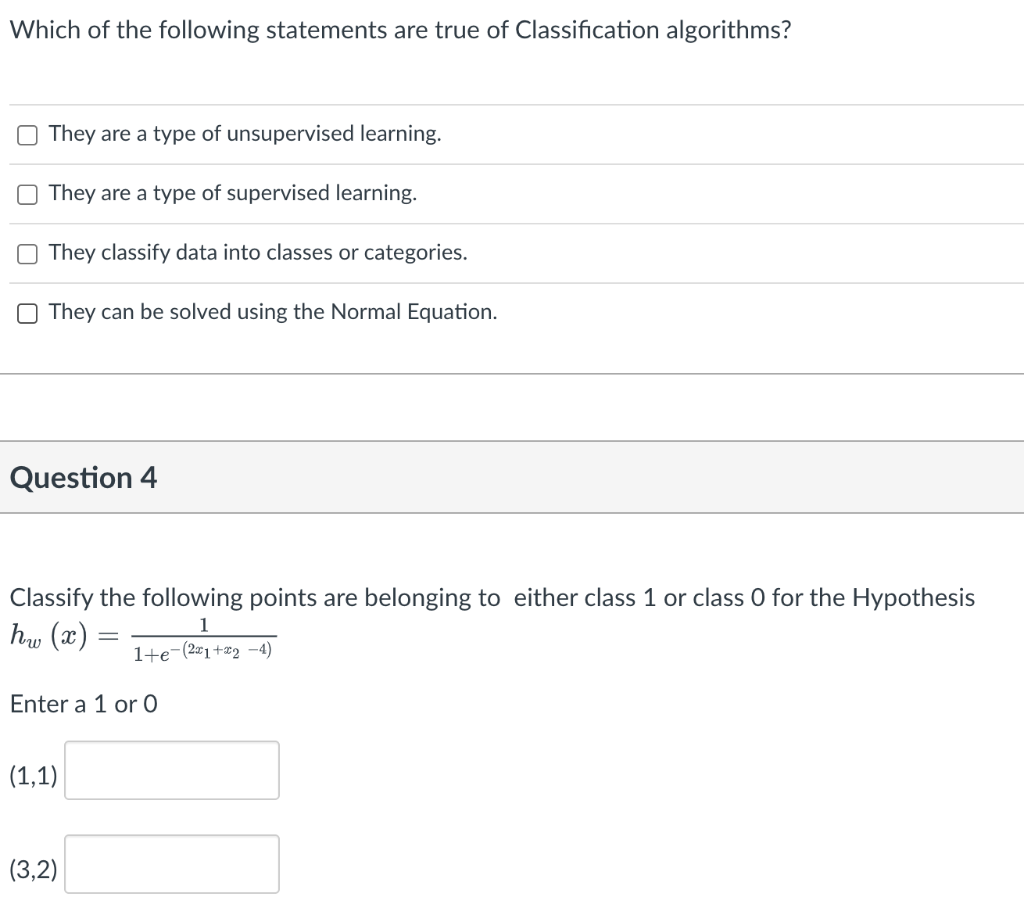Select the classes or categories checkbox

click(27, 254)
